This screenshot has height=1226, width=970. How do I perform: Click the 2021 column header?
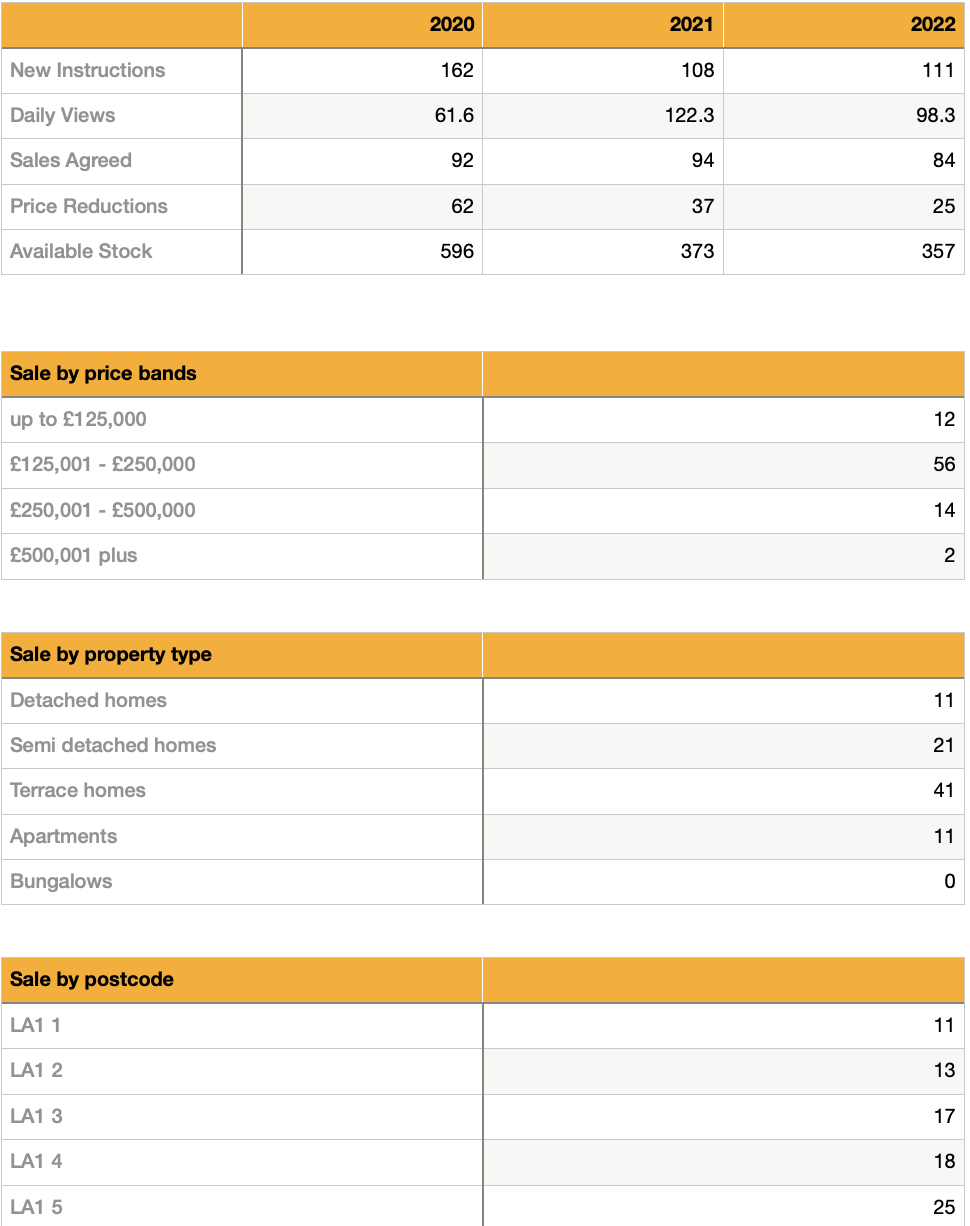click(692, 25)
